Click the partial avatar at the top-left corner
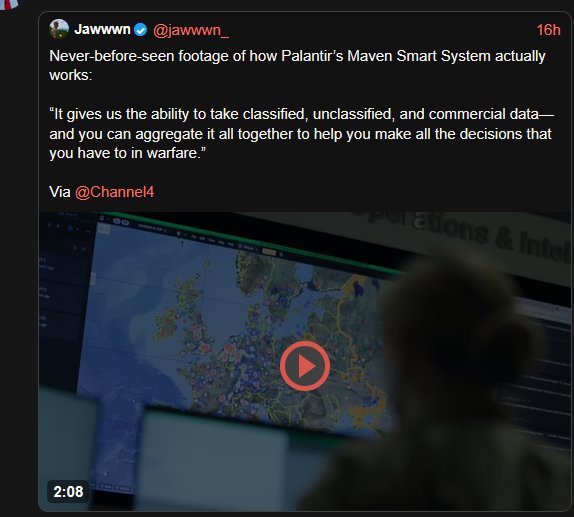Viewport: 574px width, 517px height. (x=9, y=4)
